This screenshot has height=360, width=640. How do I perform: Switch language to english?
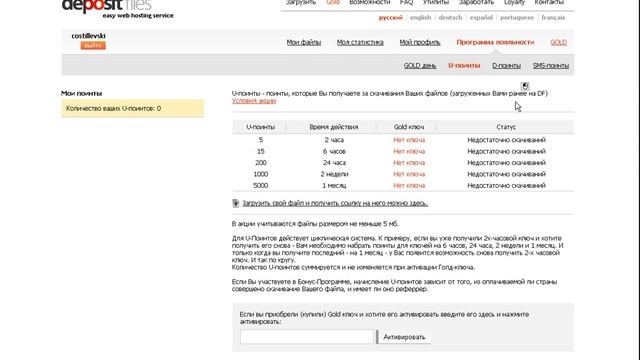pos(420,18)
